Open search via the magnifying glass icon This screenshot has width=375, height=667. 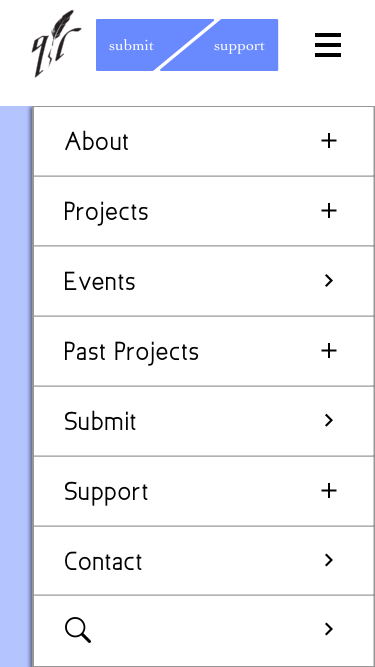pyautogui.click(x=78, y=630)
